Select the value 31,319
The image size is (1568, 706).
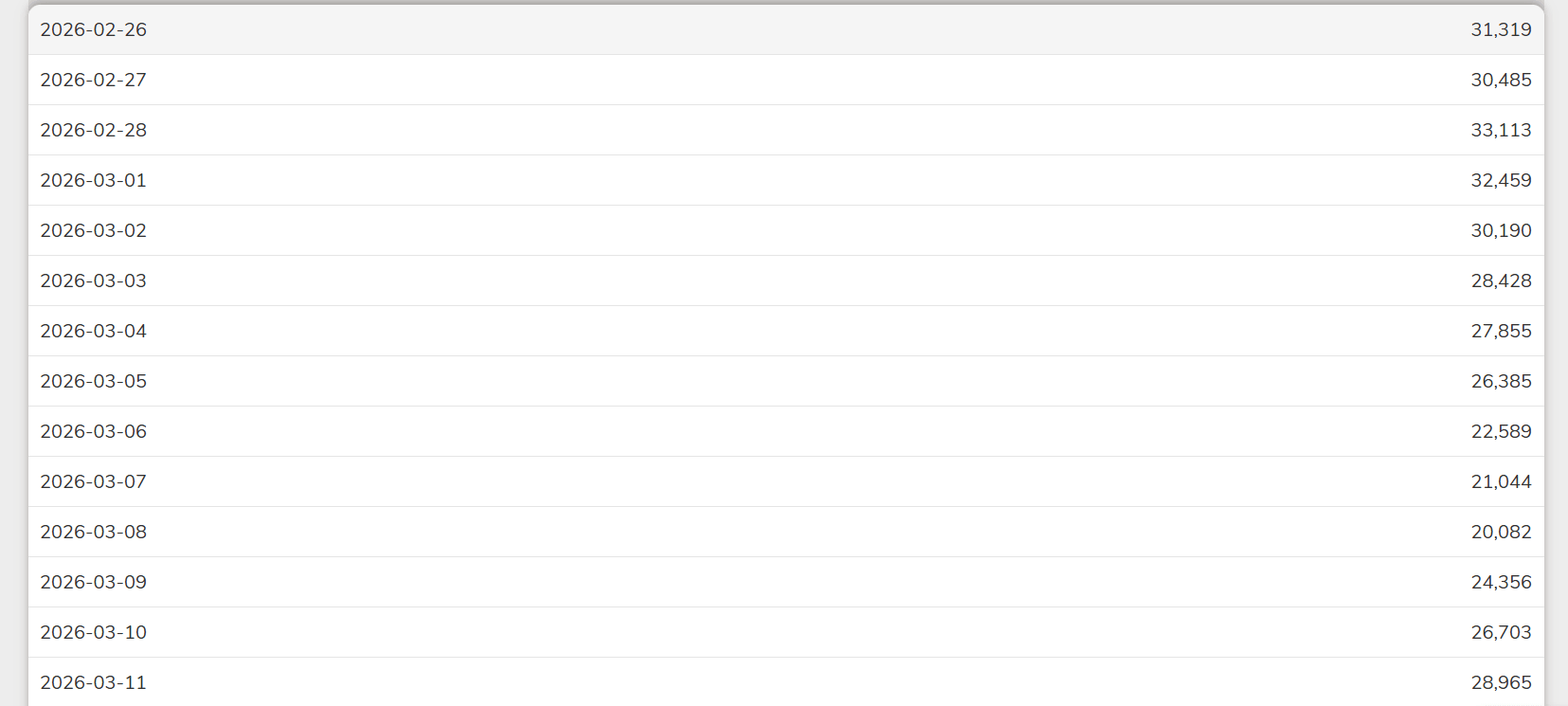click(1501, 29)
